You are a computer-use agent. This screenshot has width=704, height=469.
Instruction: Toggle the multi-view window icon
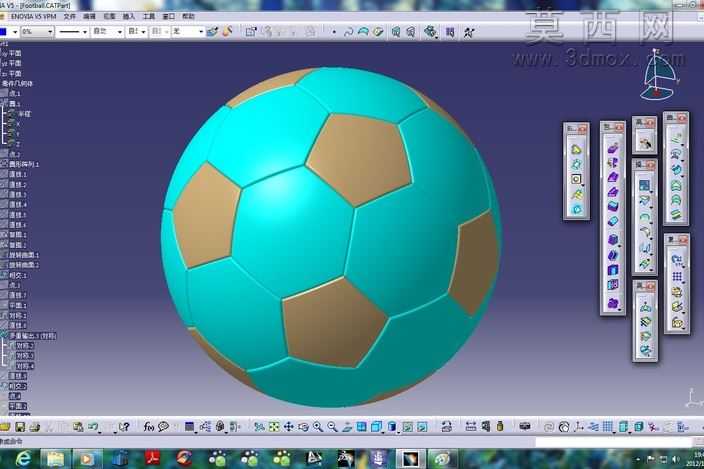click(x=361, y=427)
